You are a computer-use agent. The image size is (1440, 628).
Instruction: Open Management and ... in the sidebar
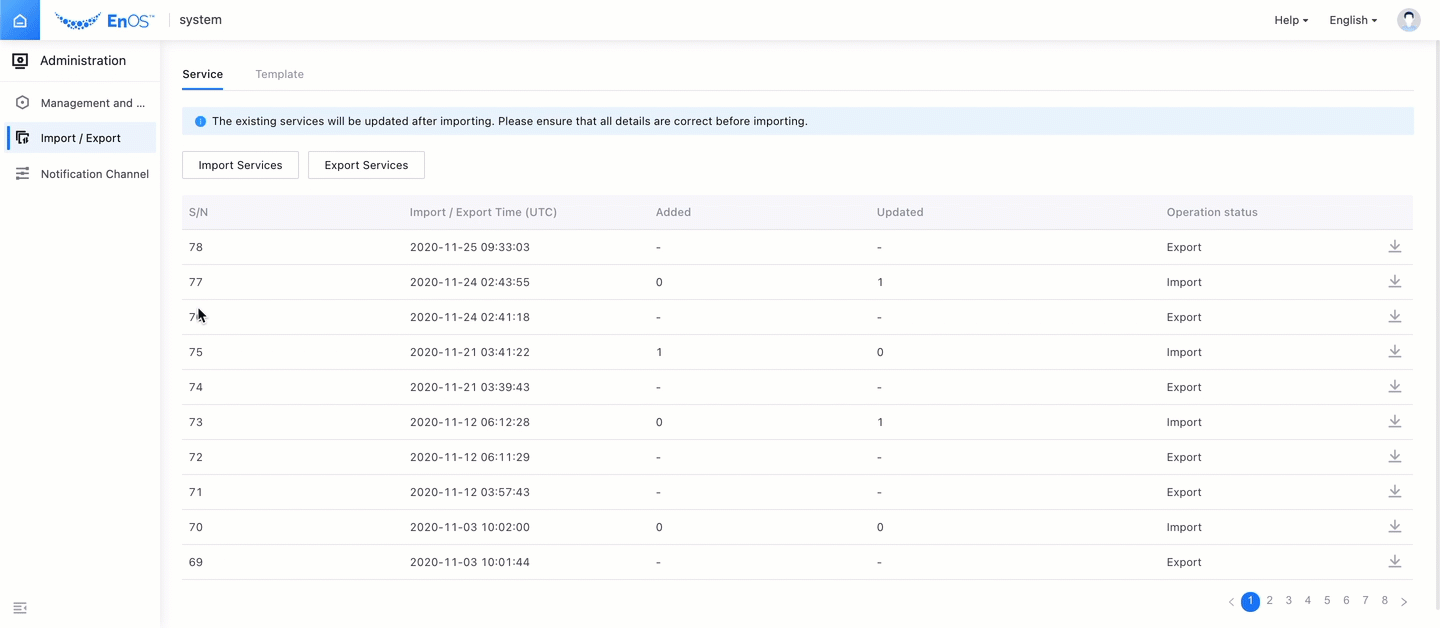tap(92, 103)
